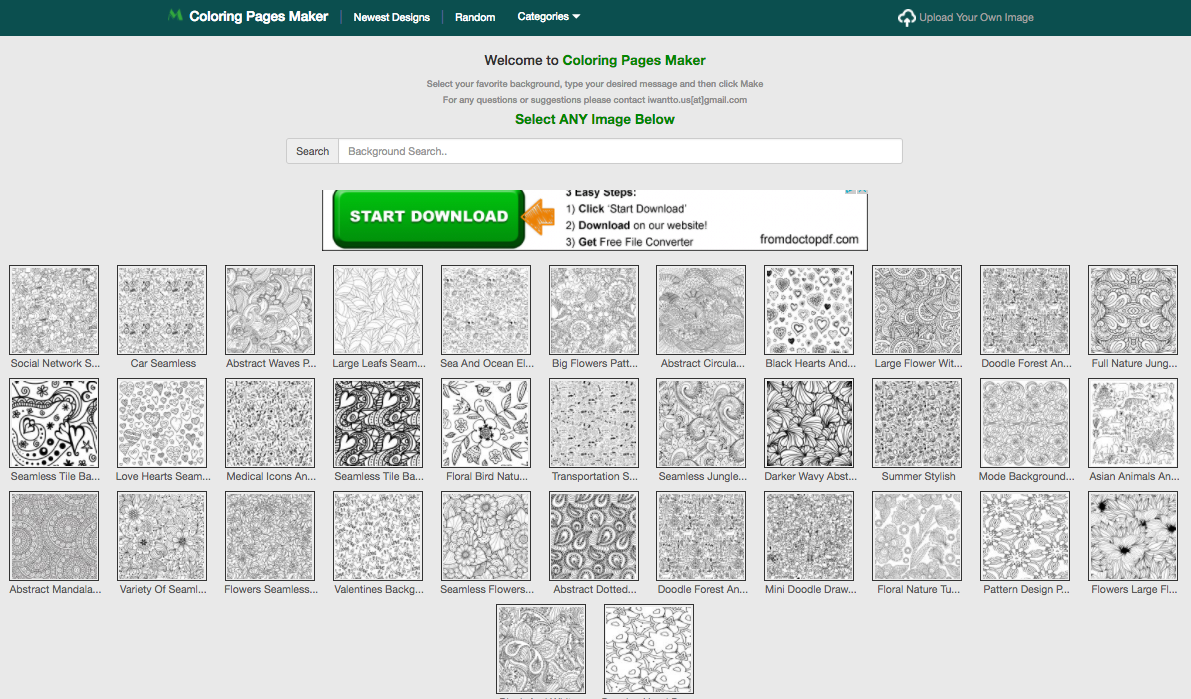Pick the Abstract Mandala thumbnail
Screen dimensions: 1191x699
pos(54,536)
